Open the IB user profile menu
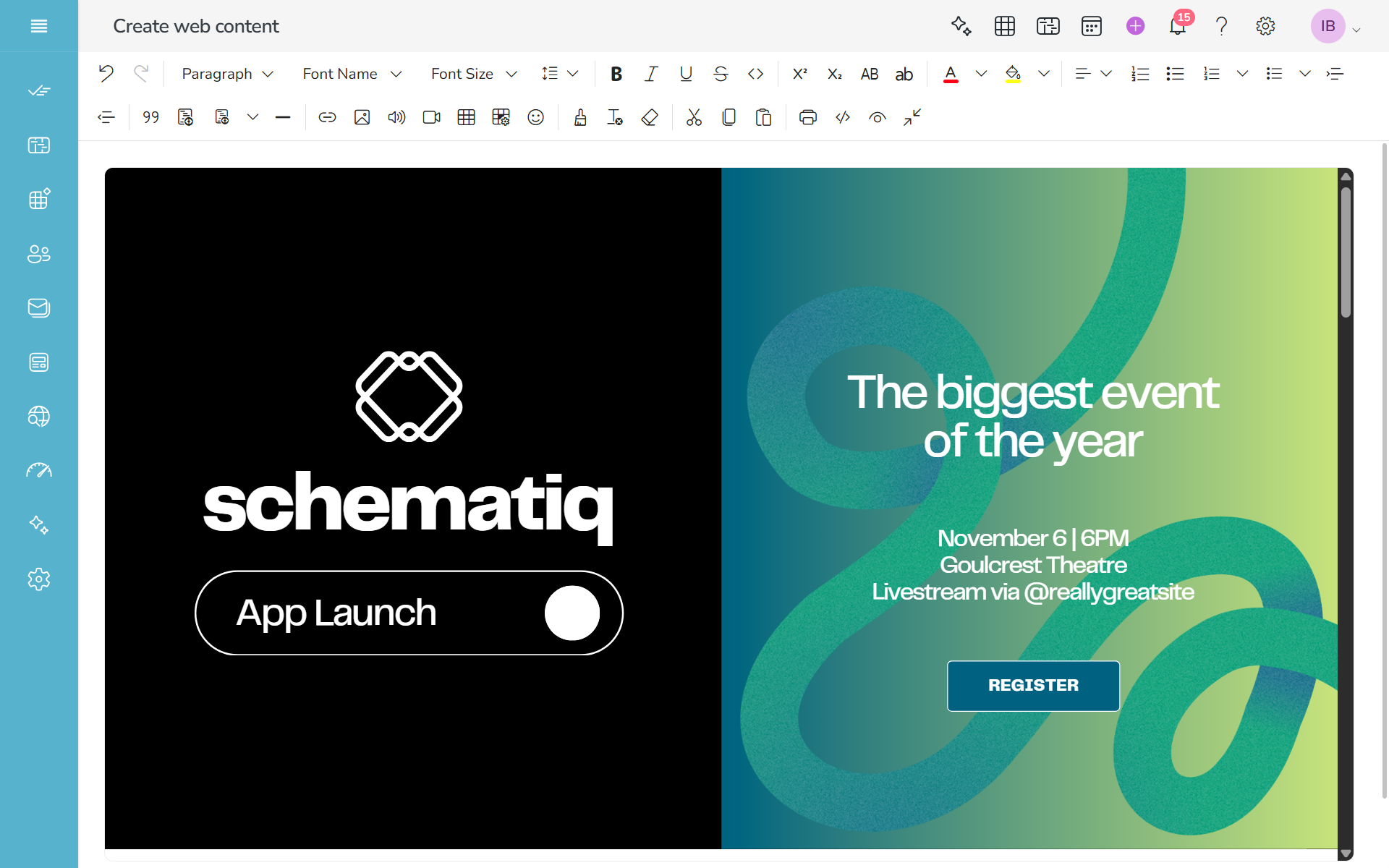Screen dimensions: 1389x868 (x=1335, y=26)
